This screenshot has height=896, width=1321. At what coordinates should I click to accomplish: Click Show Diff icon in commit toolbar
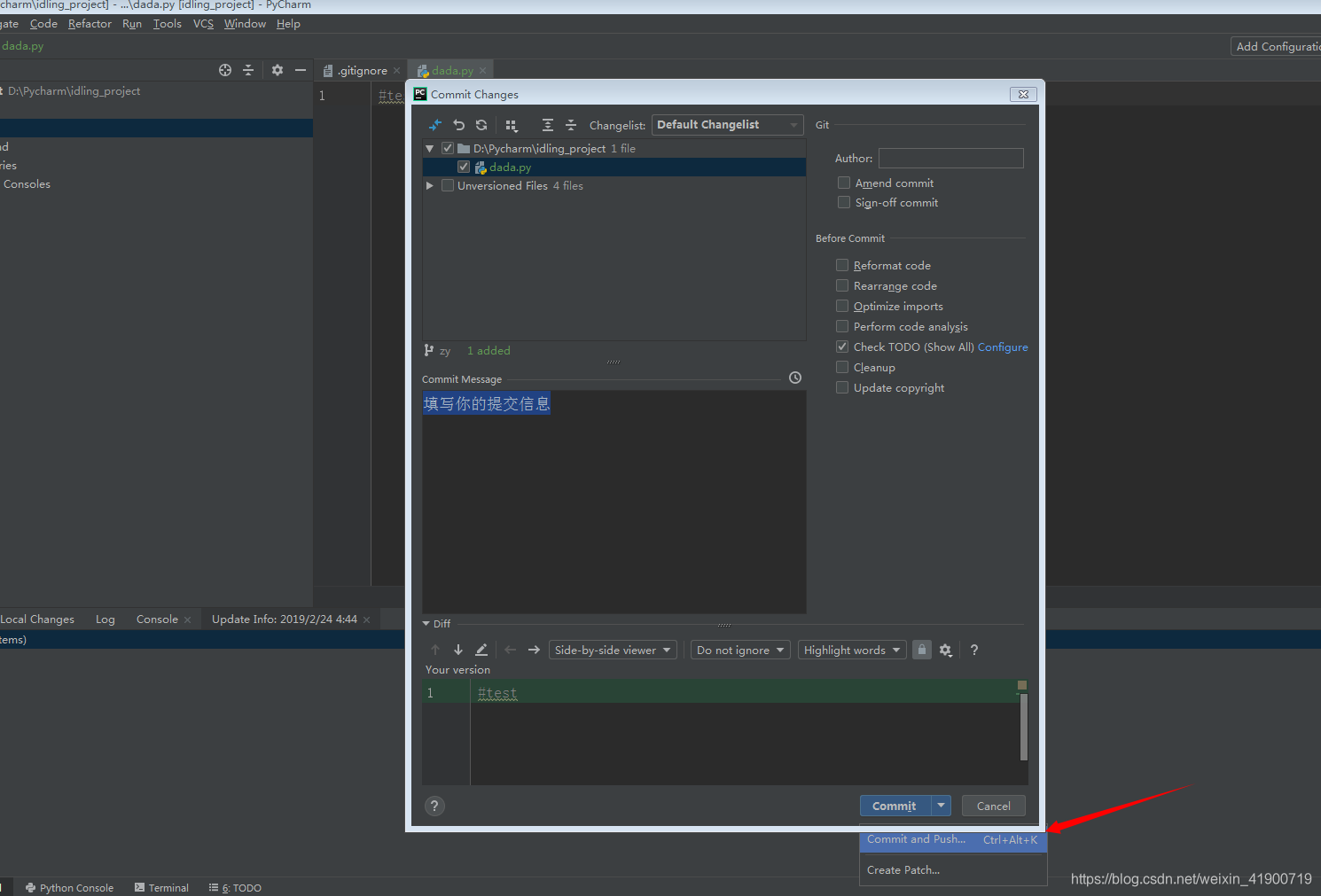click(x=434, y=125)
